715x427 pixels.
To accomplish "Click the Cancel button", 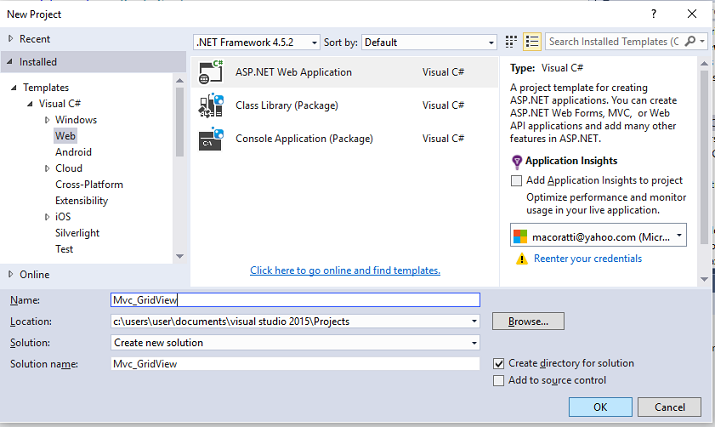I will [669, 407].
